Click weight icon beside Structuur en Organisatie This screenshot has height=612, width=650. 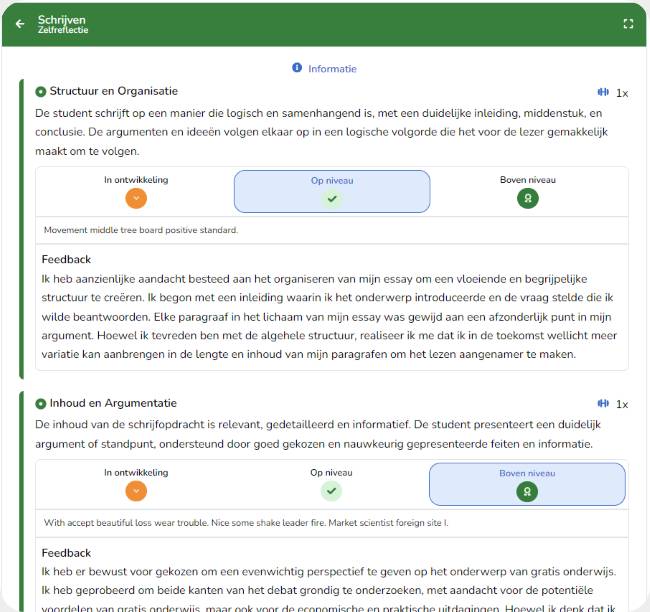[x=603, y=92]
